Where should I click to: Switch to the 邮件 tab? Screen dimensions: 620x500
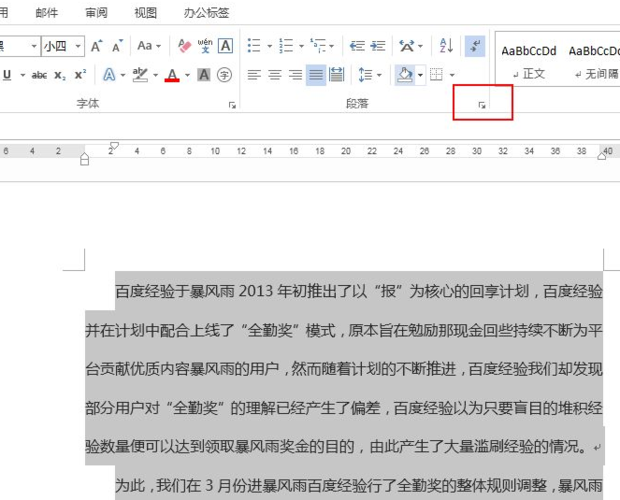[x=47, y=13]
